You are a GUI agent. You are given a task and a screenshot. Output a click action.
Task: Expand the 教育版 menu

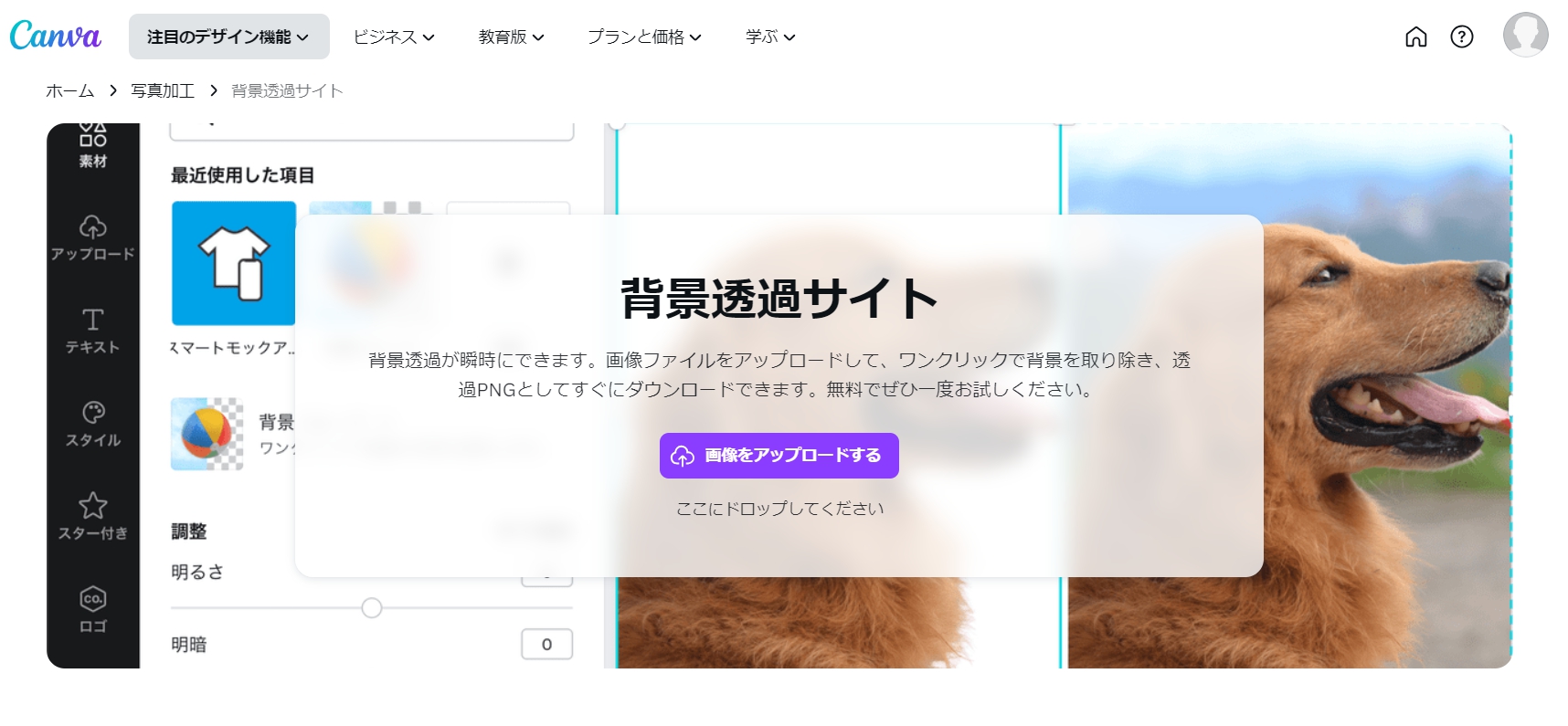pyautogui.click(x=511, y=37)
